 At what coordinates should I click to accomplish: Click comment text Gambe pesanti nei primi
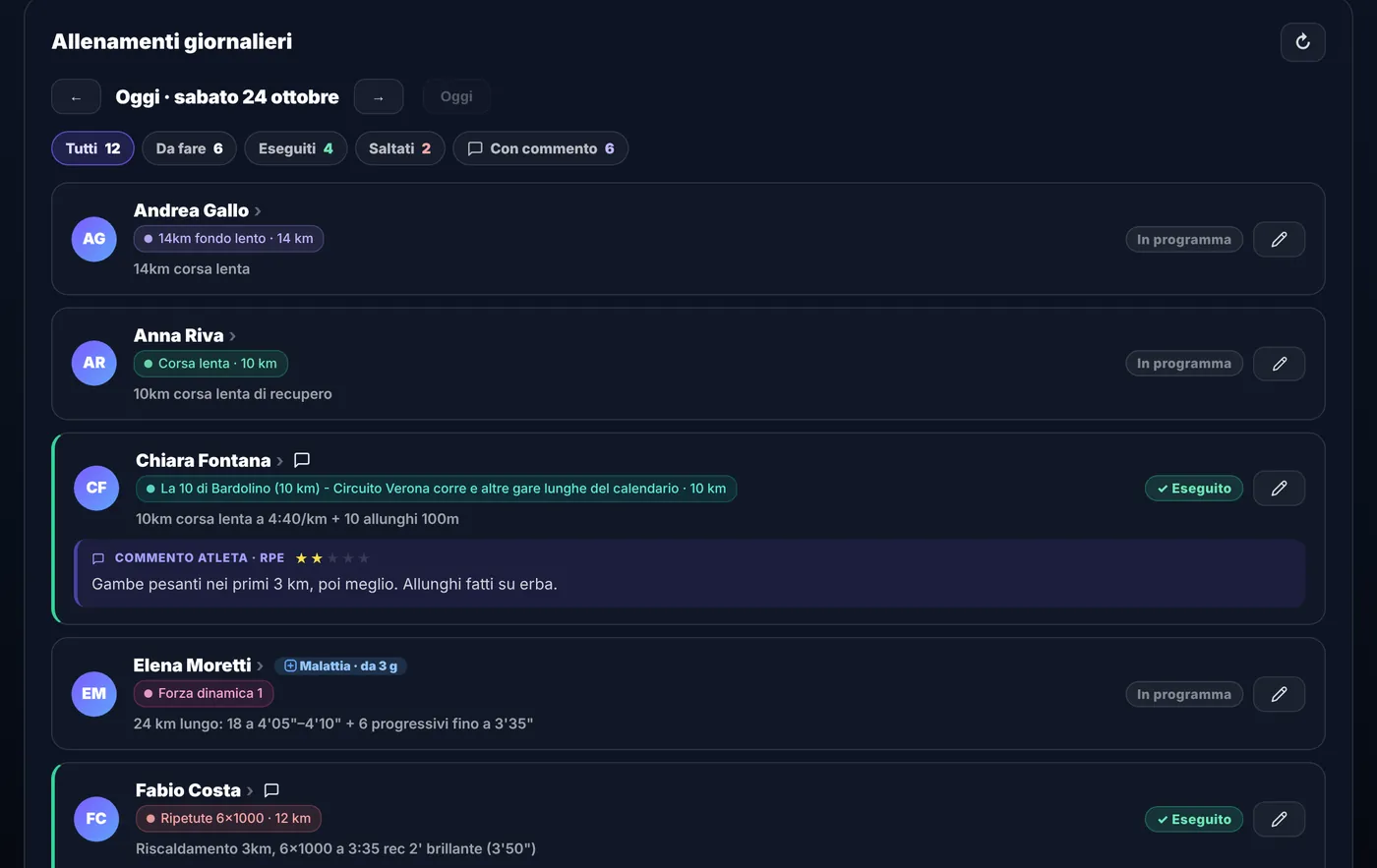(x=325, y=584)
